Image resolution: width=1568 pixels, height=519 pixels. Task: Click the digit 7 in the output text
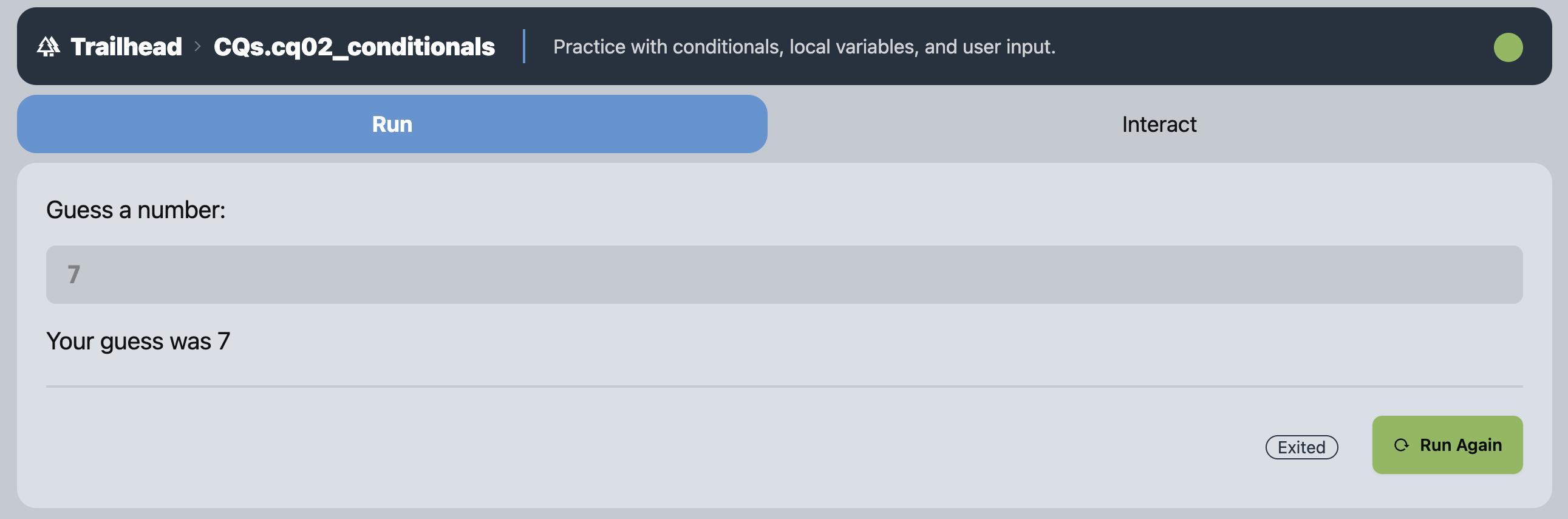click(224, 341)
